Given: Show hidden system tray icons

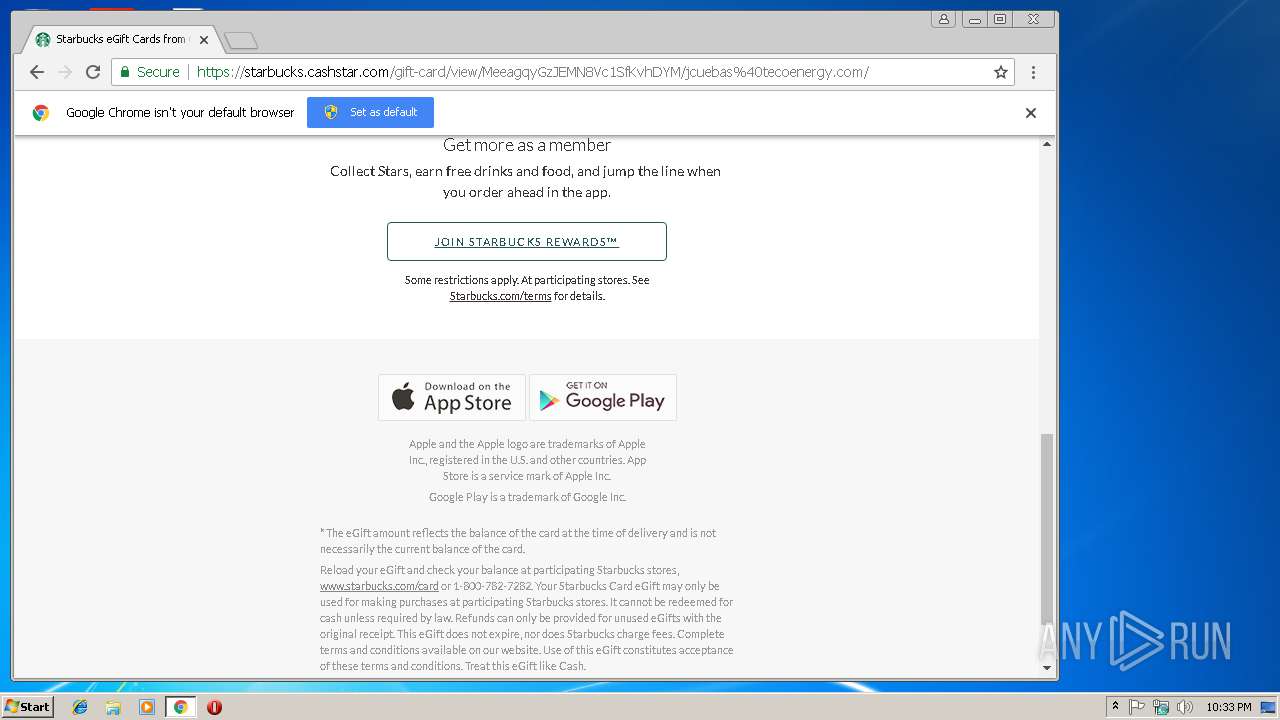Looking at the screenshot, I should coord(1115,707).
